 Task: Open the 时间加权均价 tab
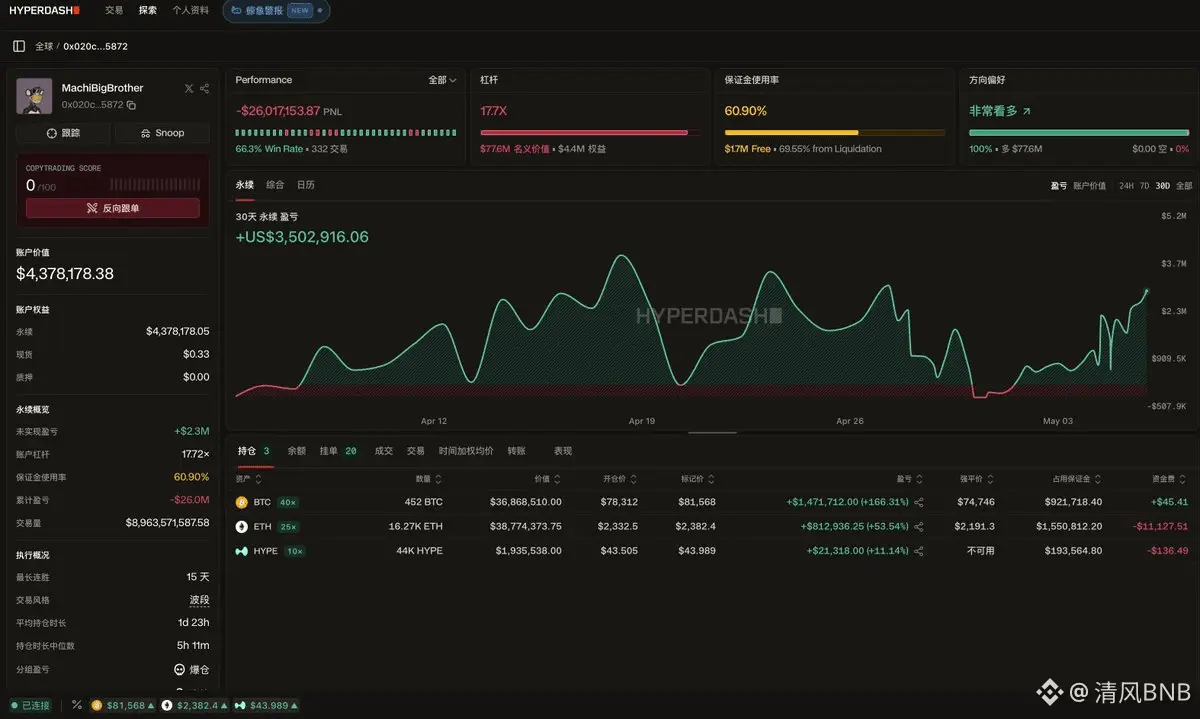point(466,451)
